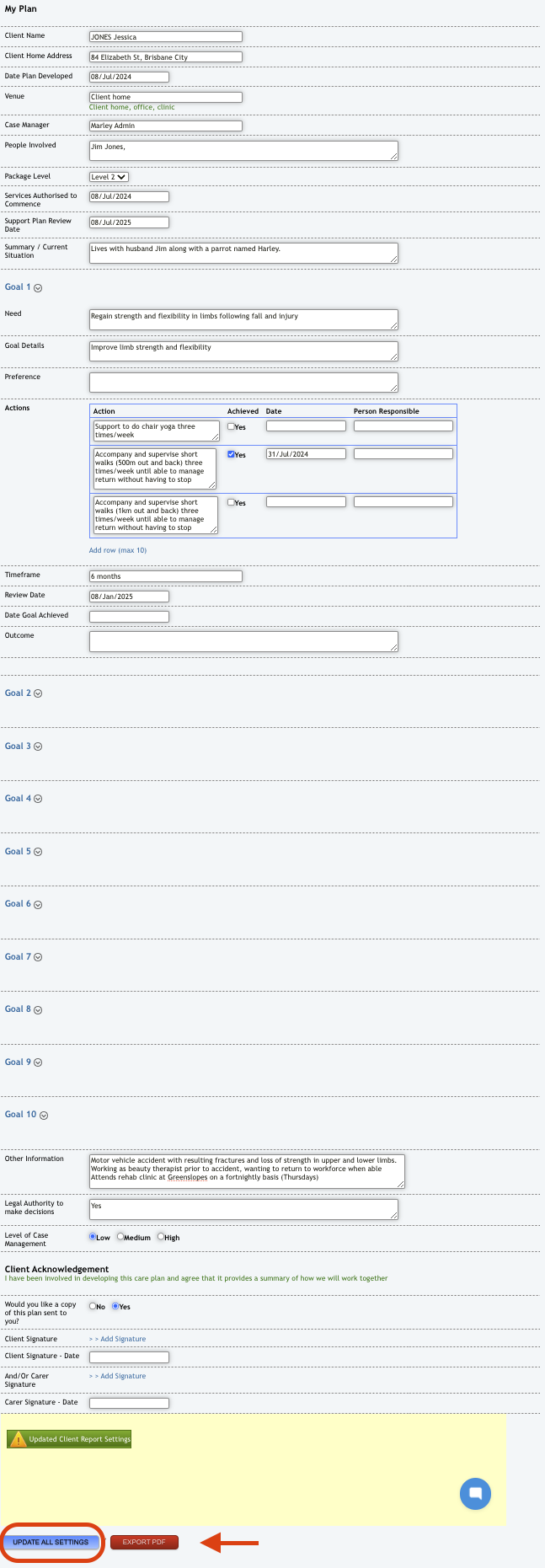Open the blue chat bubble icon
Image resolution: width=545 pixels, height=1568 pixels.
coord(475,1494)
